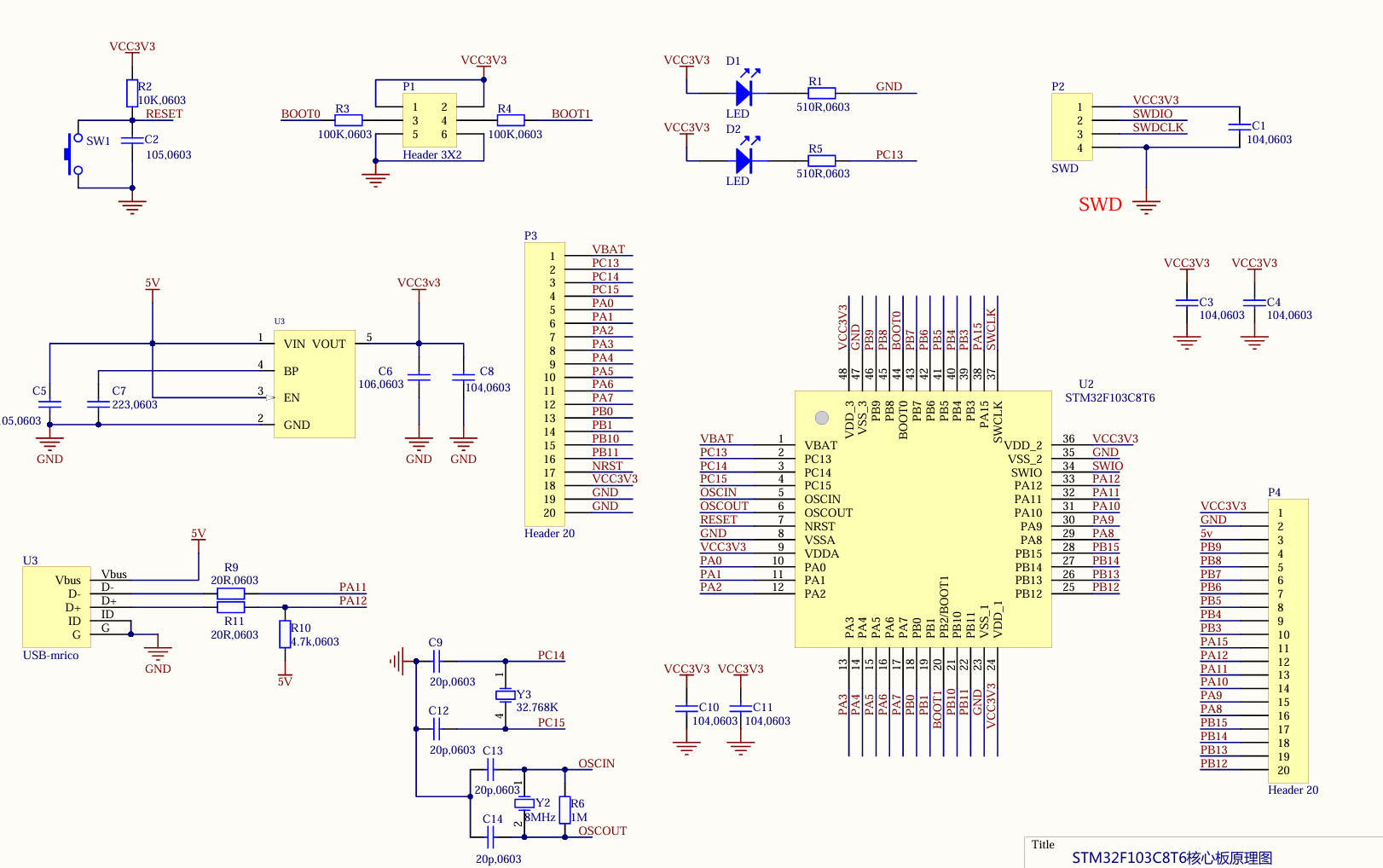Image resolution: width=1383 pixels, height=868 pixels.
Task: Select capacitor C4 104,0603 symbol
Action: [1253, 302]
